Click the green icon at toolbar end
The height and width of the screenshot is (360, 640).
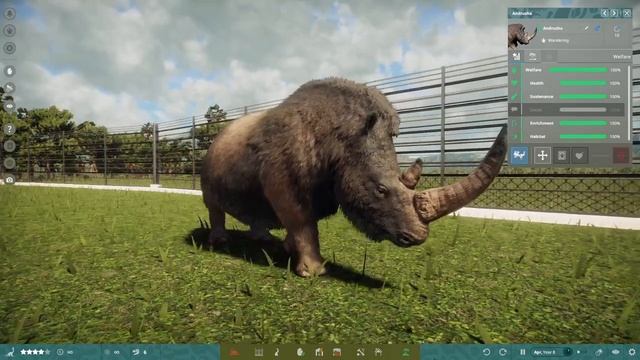pyautogui.click(x=406, y=352)
